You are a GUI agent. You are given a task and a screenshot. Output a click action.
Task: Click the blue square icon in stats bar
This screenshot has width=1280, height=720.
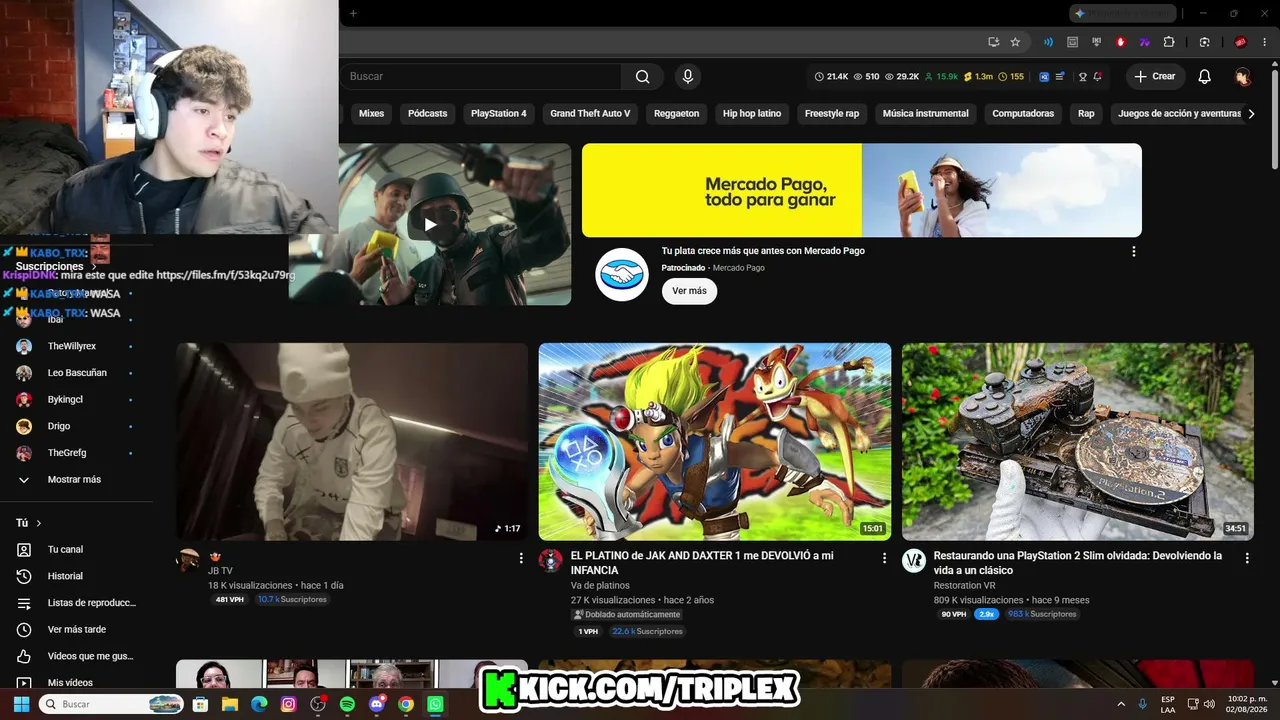pyautogui.click(x=1045, y=76)
